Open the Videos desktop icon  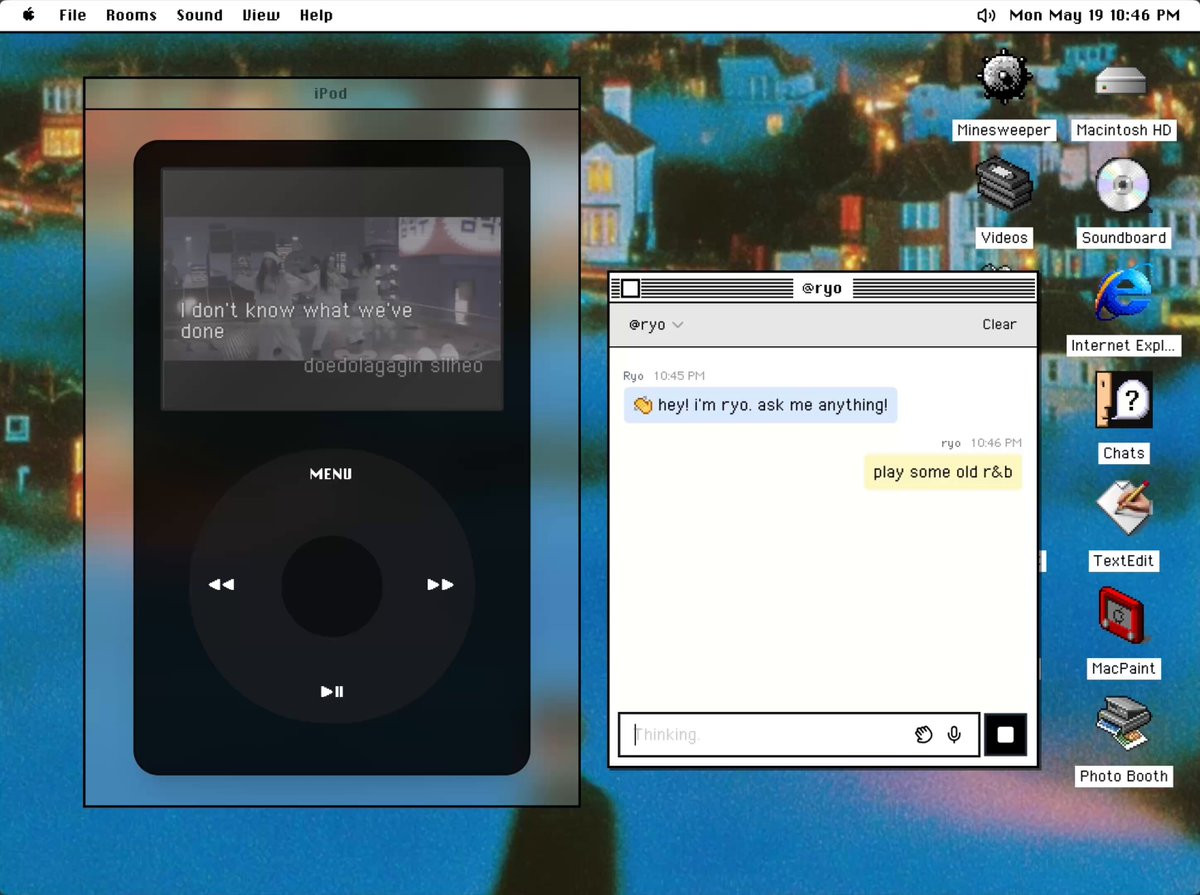1004,185
